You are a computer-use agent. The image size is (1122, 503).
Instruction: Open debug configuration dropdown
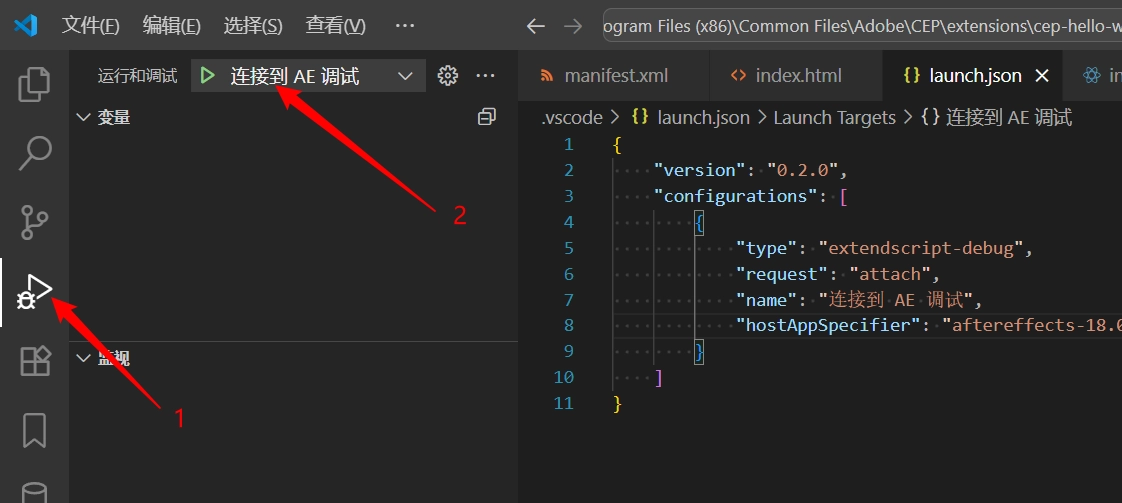click(405, 76)
